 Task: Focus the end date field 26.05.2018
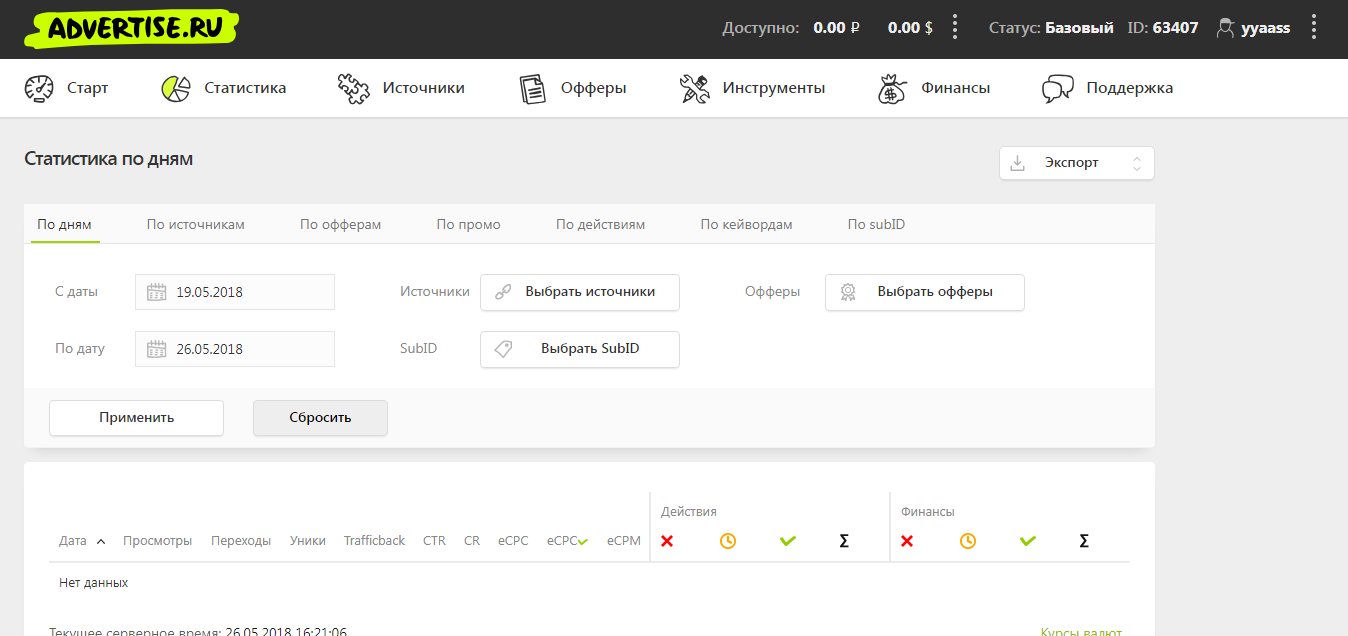pos(235,349)
